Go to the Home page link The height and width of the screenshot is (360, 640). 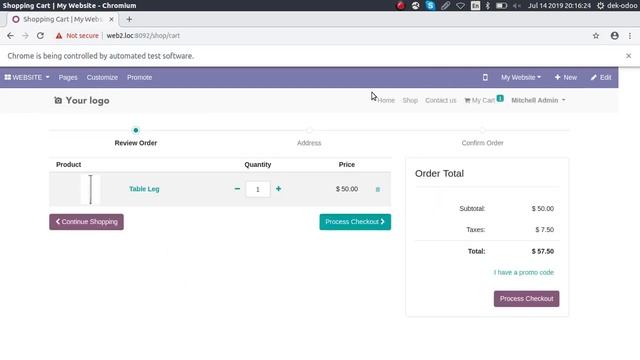pos(386,100)
